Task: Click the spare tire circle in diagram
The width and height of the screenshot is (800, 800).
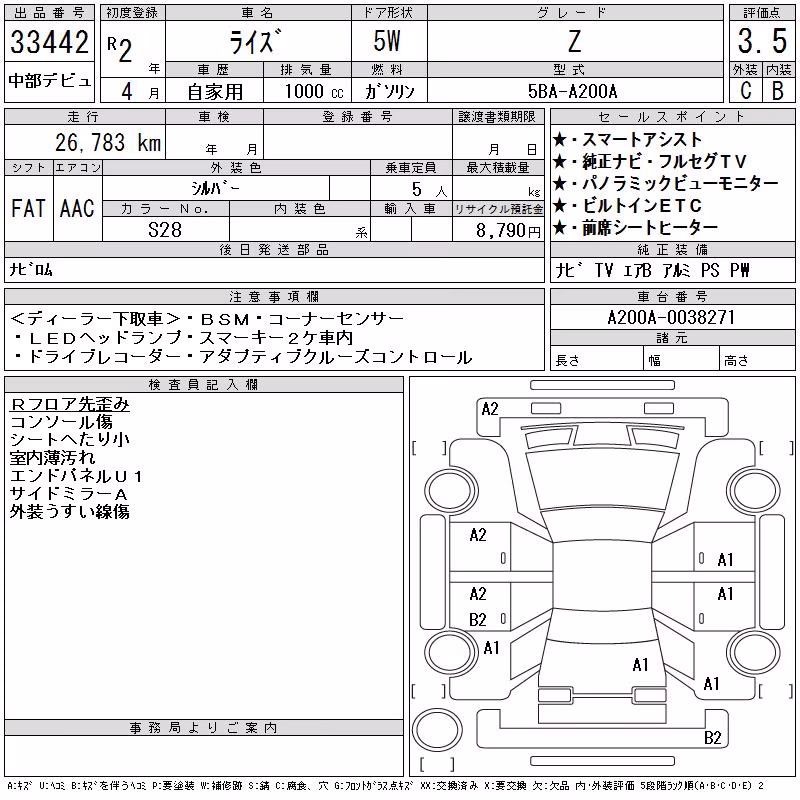Action: click(x=437, y=729)
